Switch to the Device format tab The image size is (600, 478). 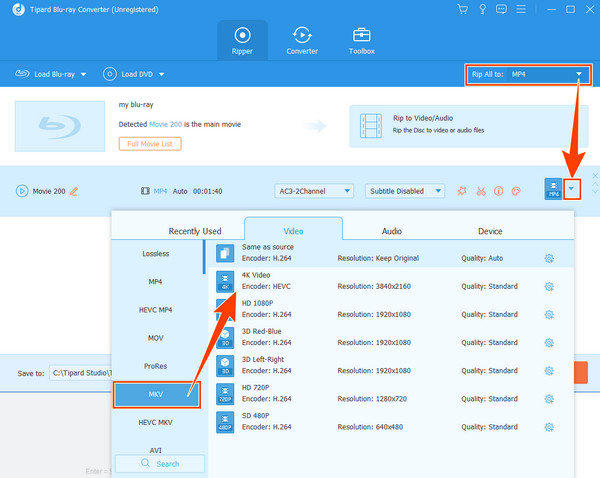pyautogui.click(x=490, y=231)
